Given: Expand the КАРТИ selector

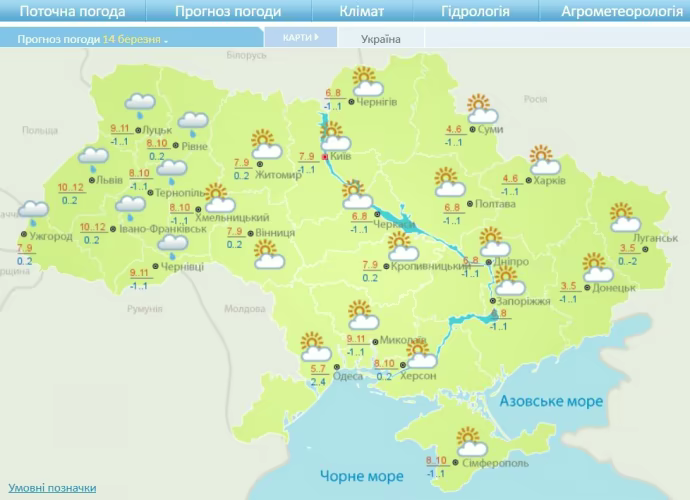Looking at the screenshot, I should (x=300, y=38).
